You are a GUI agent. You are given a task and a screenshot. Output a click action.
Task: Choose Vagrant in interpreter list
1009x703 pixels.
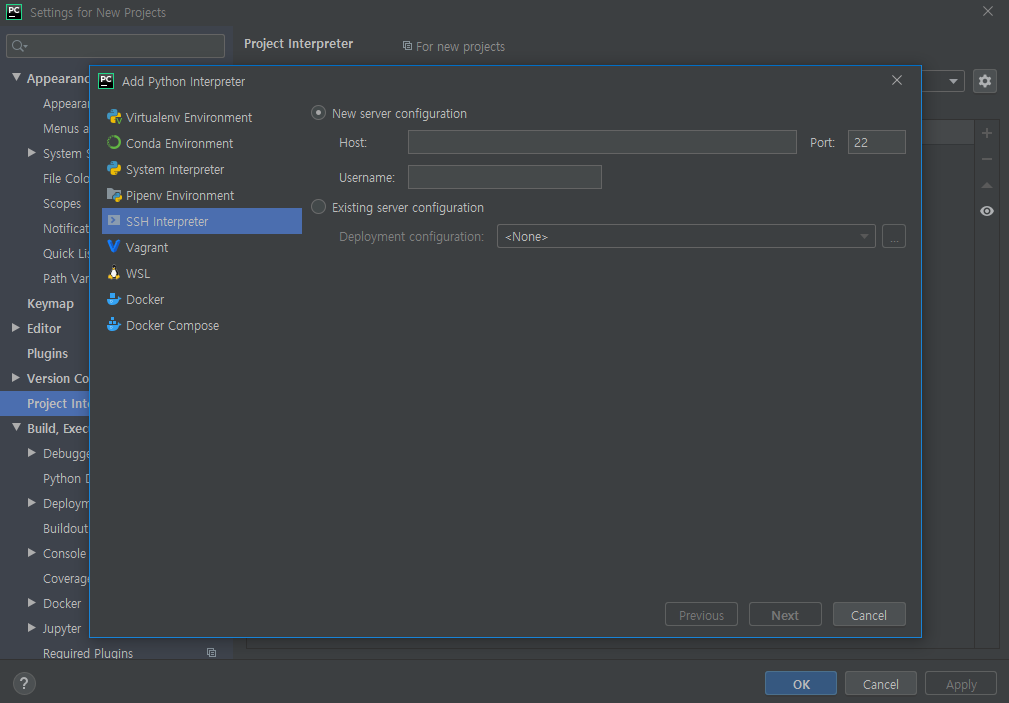[x=202, y=247]
